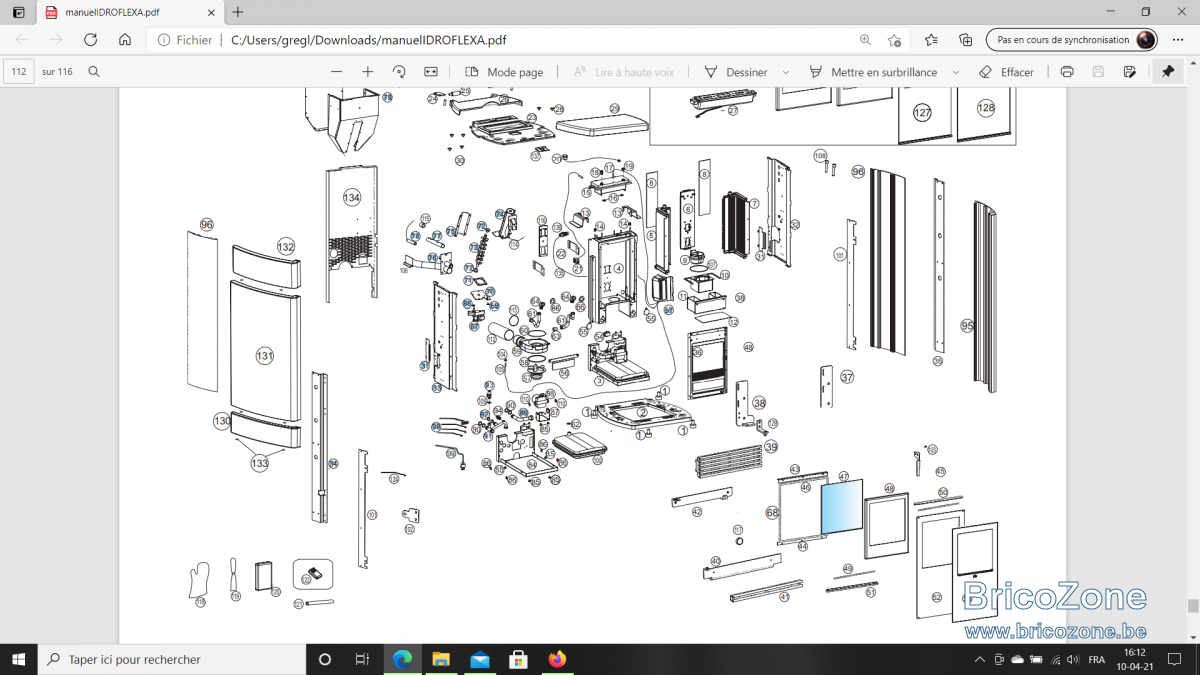The height and width of the screenshot is (675, 1200).
Task: Search in PDF with magnifier icon
Action: click(94, 72)
